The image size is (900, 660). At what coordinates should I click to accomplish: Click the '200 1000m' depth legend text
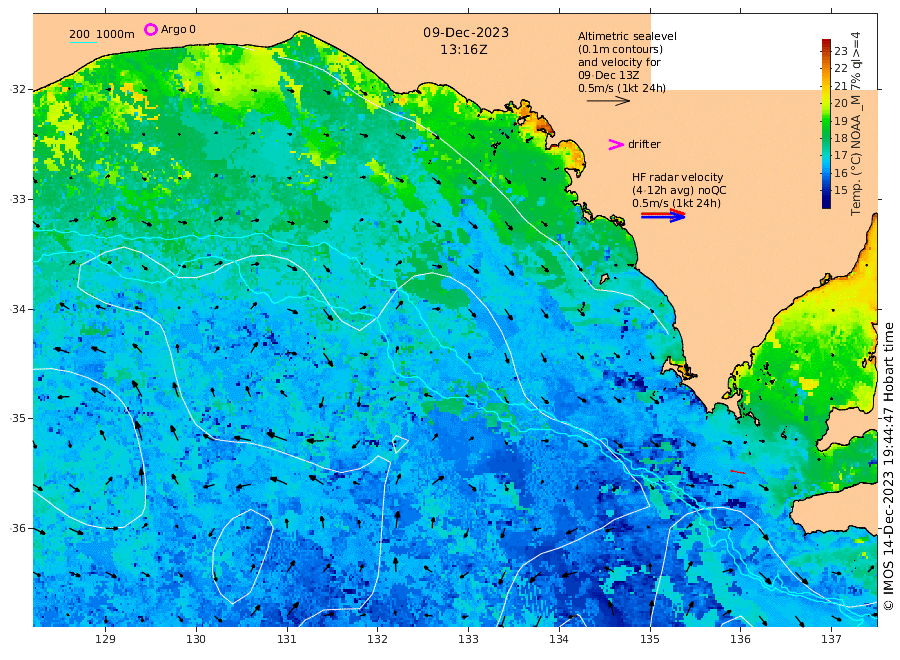102,34
